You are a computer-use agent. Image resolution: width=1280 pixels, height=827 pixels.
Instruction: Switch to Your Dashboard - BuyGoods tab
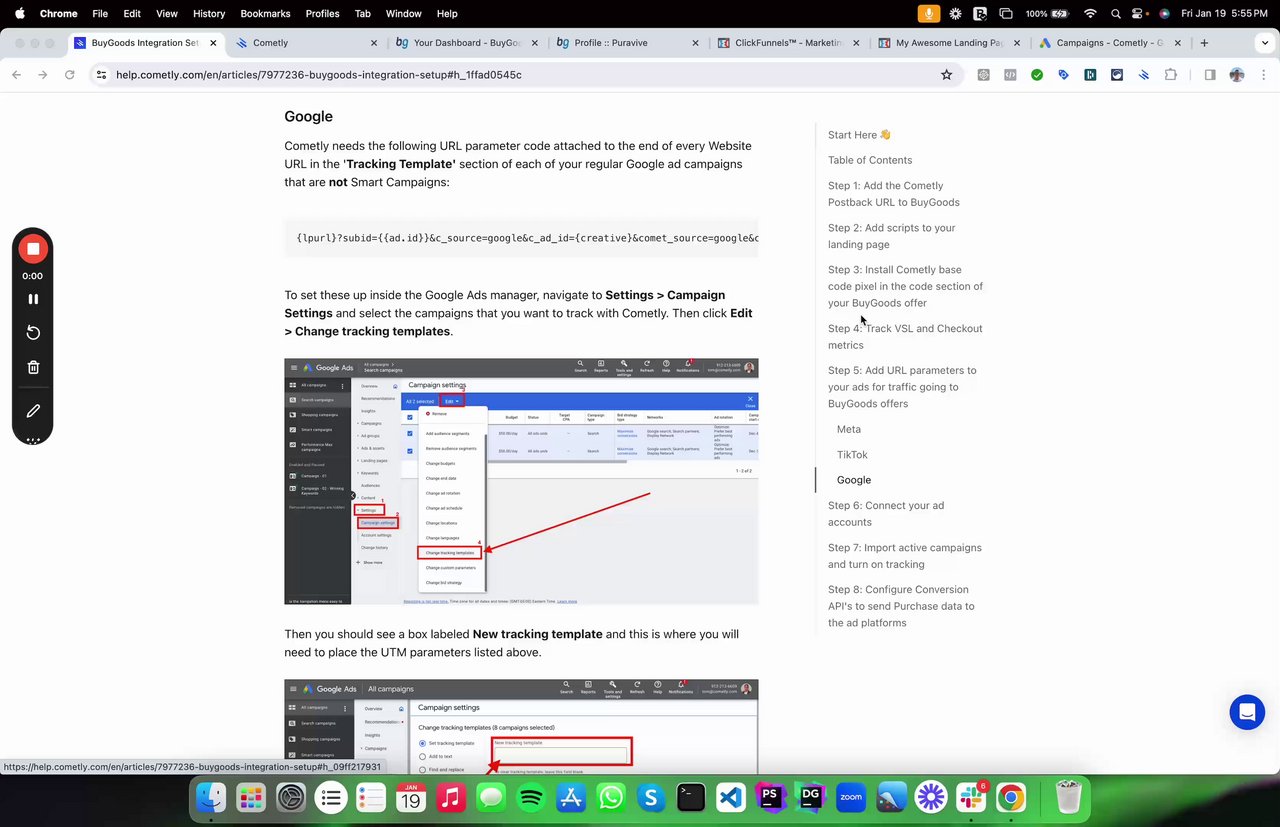(x=467, y=43)
